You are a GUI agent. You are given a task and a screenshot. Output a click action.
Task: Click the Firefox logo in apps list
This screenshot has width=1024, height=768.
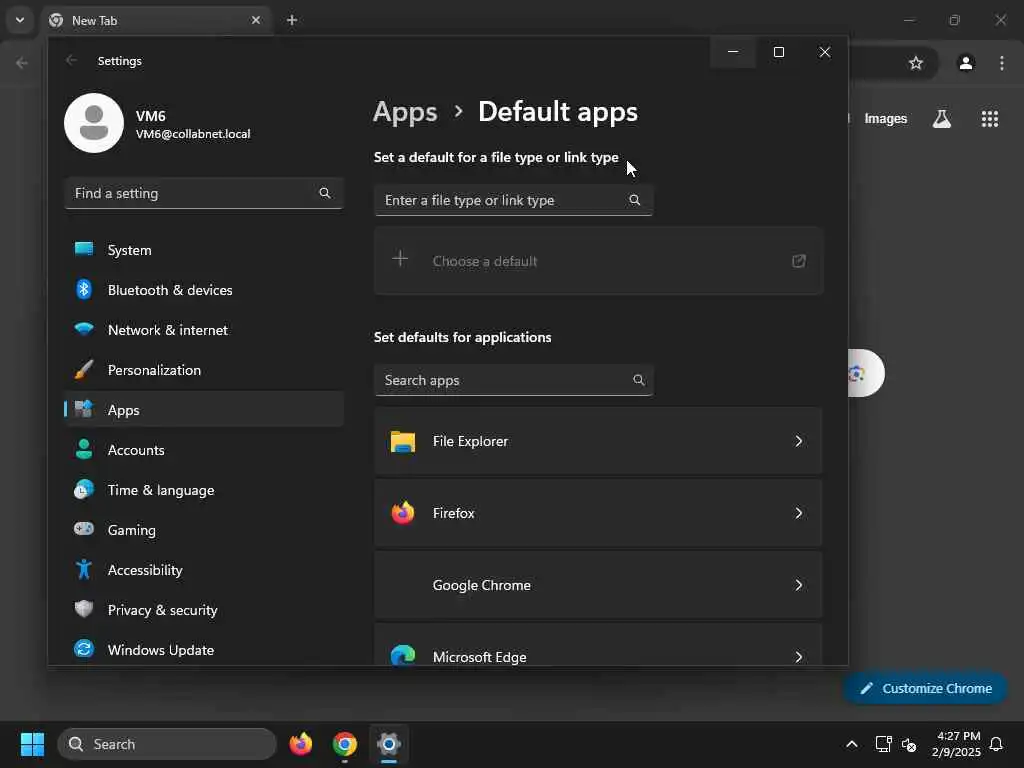click(x=403, y=513)
